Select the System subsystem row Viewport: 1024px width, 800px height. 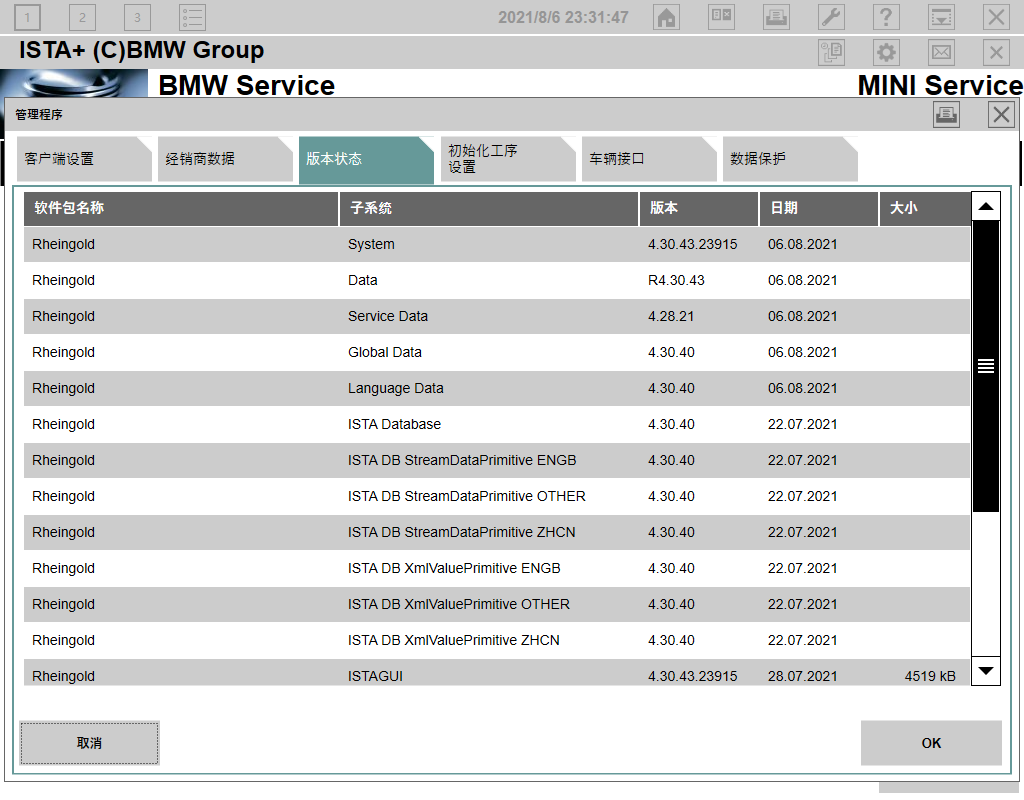497,244
